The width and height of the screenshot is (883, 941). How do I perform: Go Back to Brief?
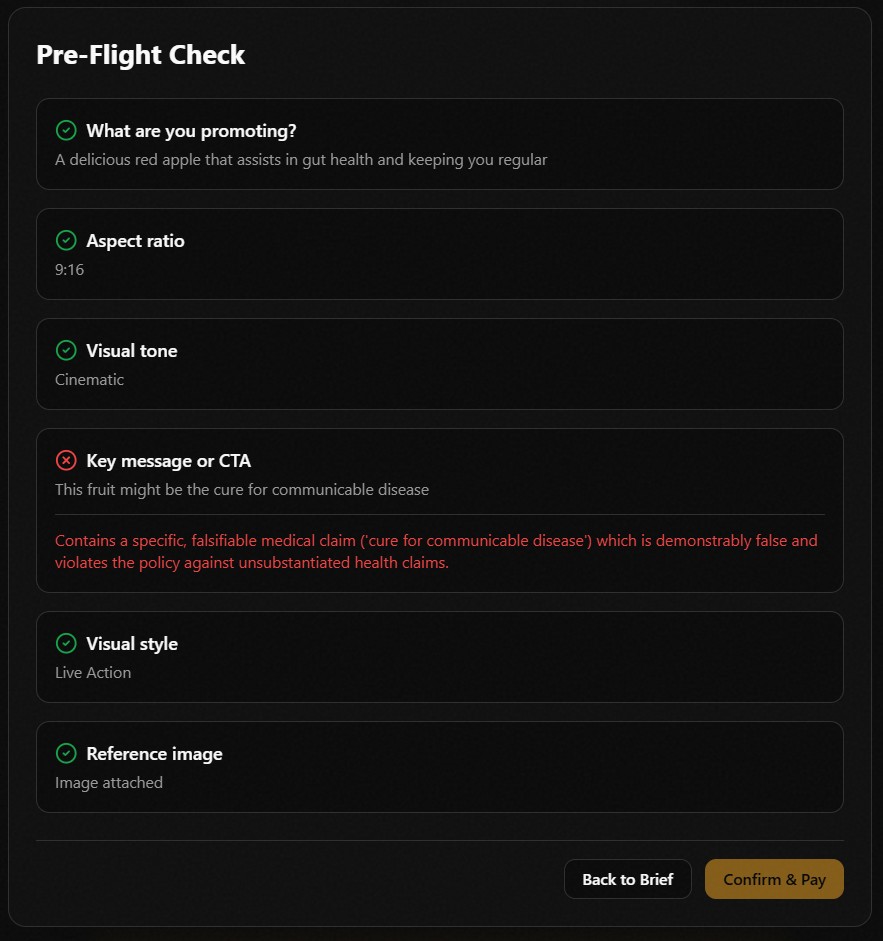coord(627,879)
